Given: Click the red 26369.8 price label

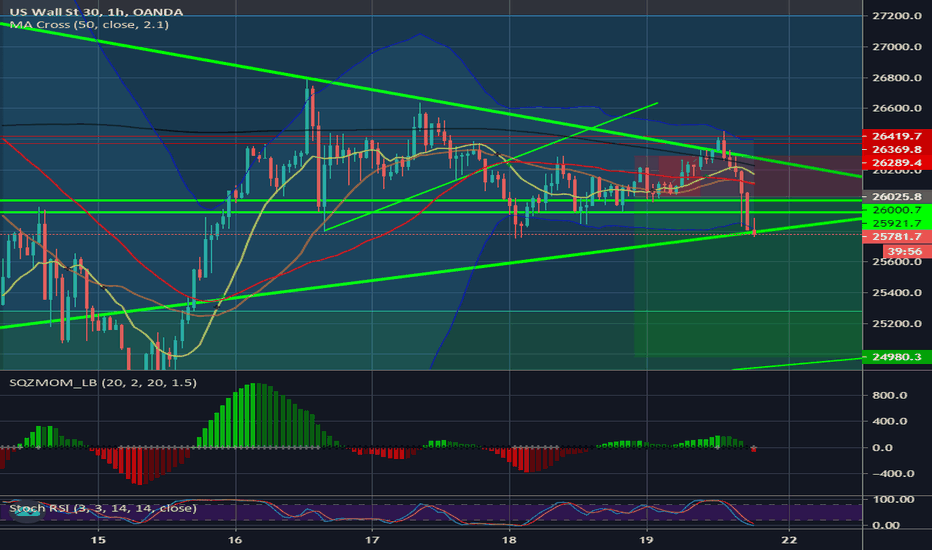Looking at the screenshot, I should tap(896, 149).
